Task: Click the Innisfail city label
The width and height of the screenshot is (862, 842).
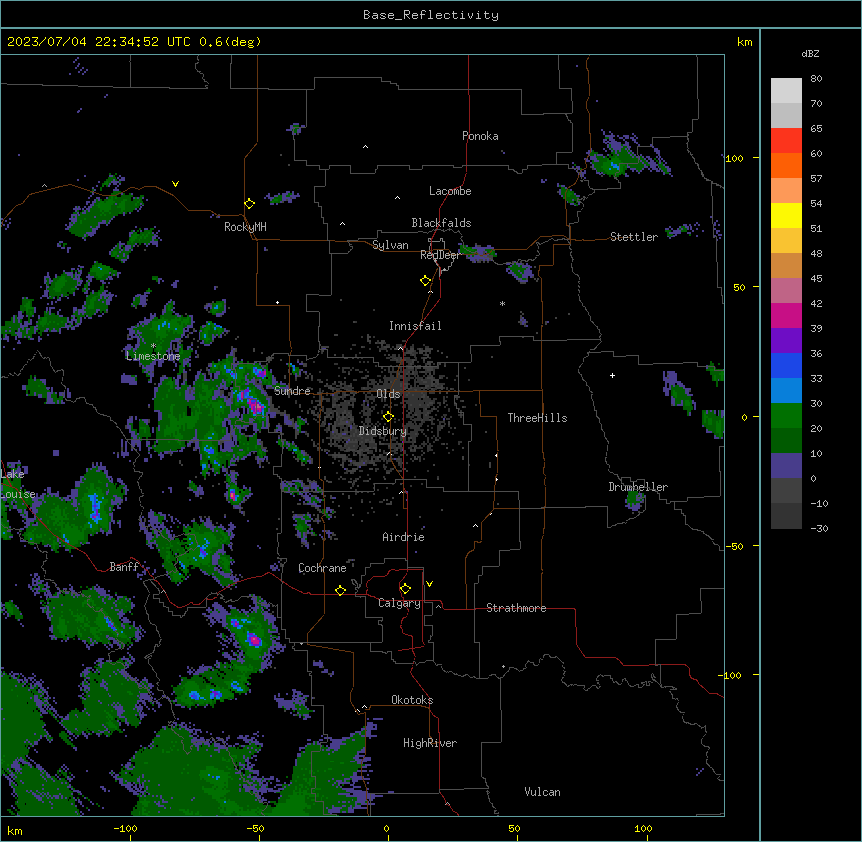Action: tap(415, 326)
